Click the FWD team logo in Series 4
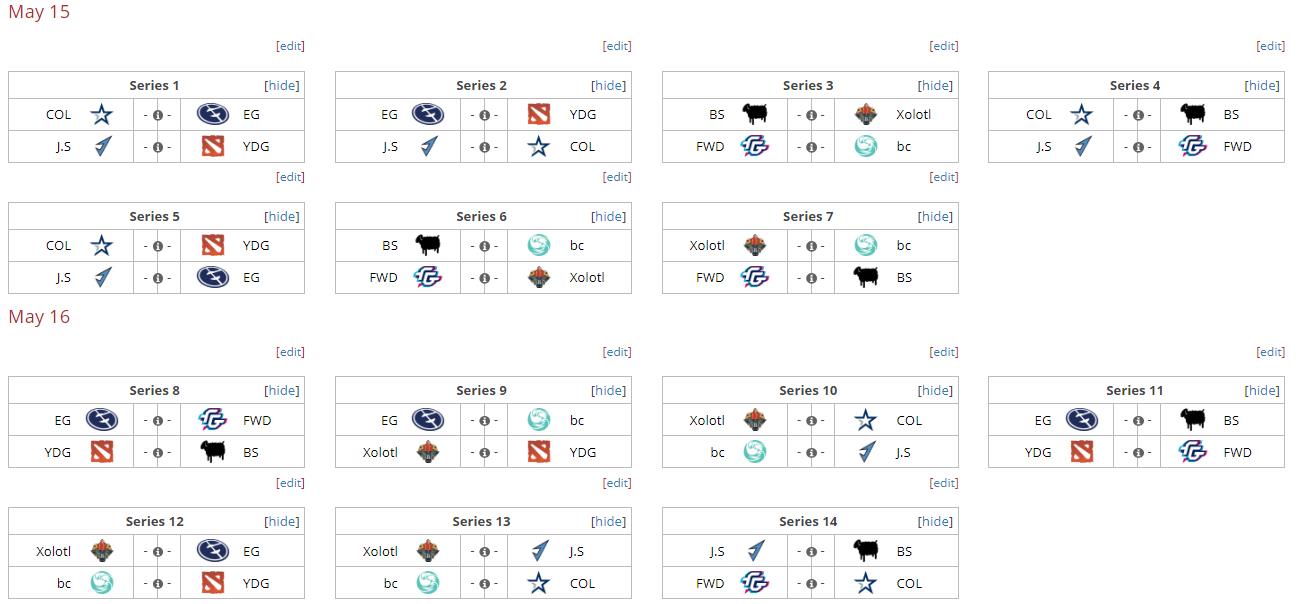Viewport: 1309px width, 604px height. coord(1193,147)
